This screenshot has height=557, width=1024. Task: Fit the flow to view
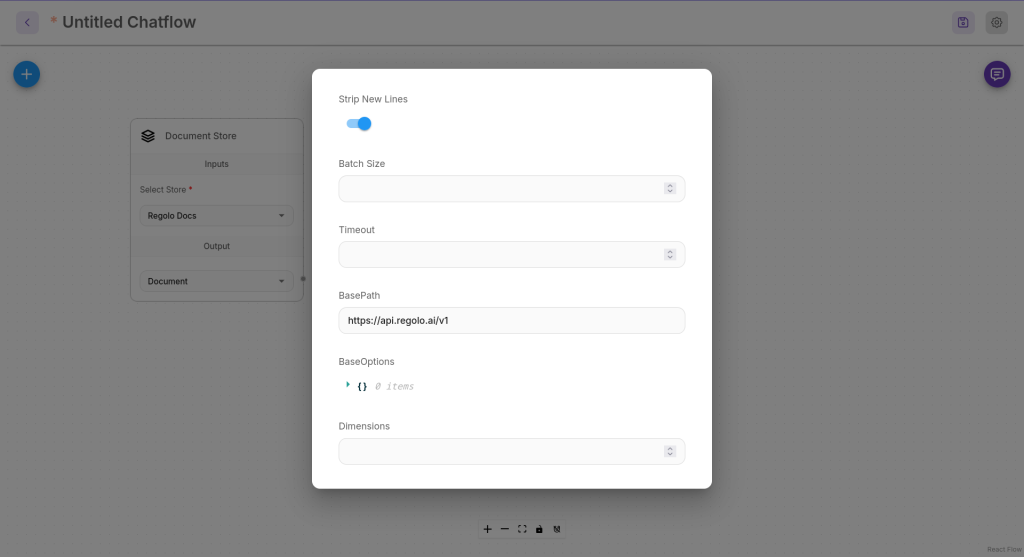[x=522, y=529]
